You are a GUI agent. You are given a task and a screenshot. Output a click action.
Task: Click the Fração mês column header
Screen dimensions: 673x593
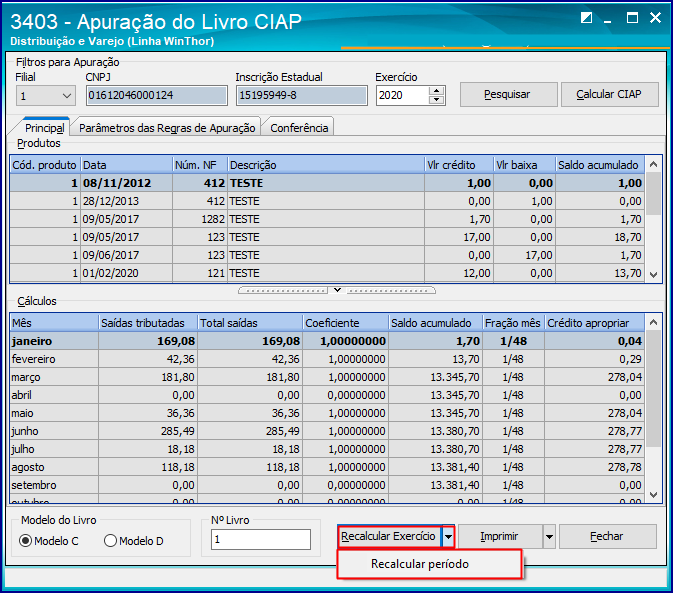point(513,323)
